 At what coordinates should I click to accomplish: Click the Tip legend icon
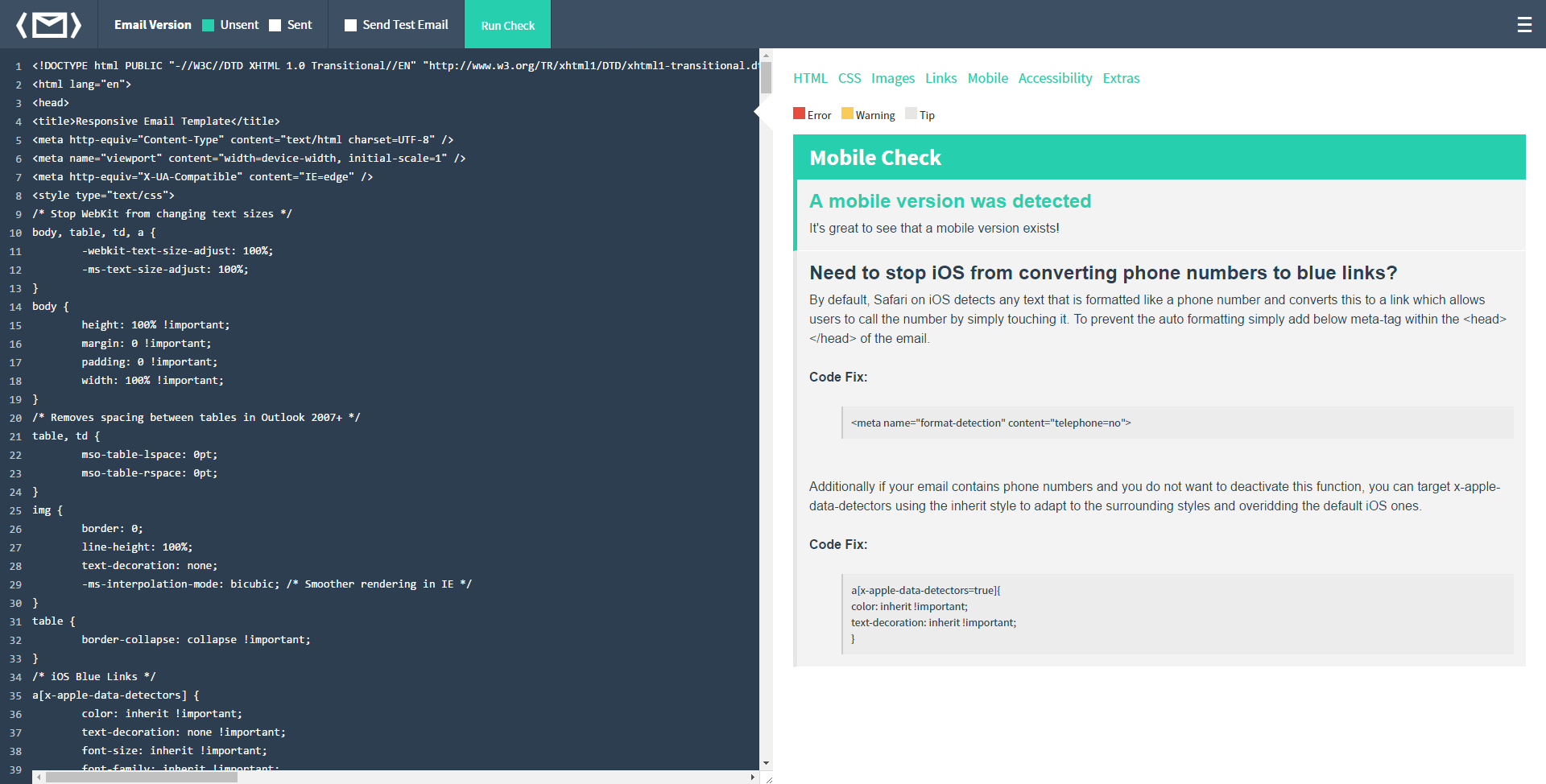pos(909,113)
